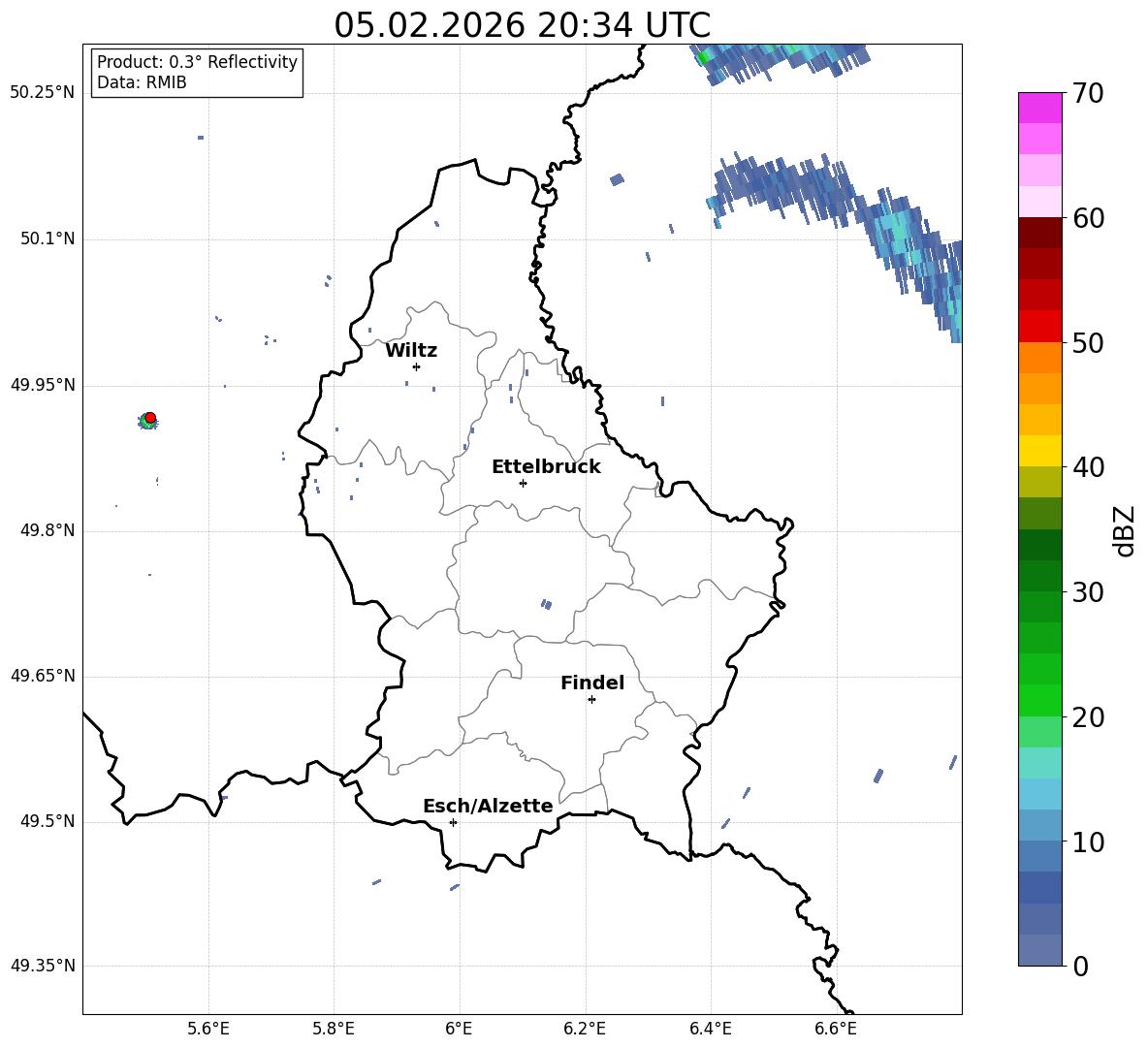Viewport: 1148px width, 1048px height.
Task: Select the Wiltz station label
Action: 411,351
